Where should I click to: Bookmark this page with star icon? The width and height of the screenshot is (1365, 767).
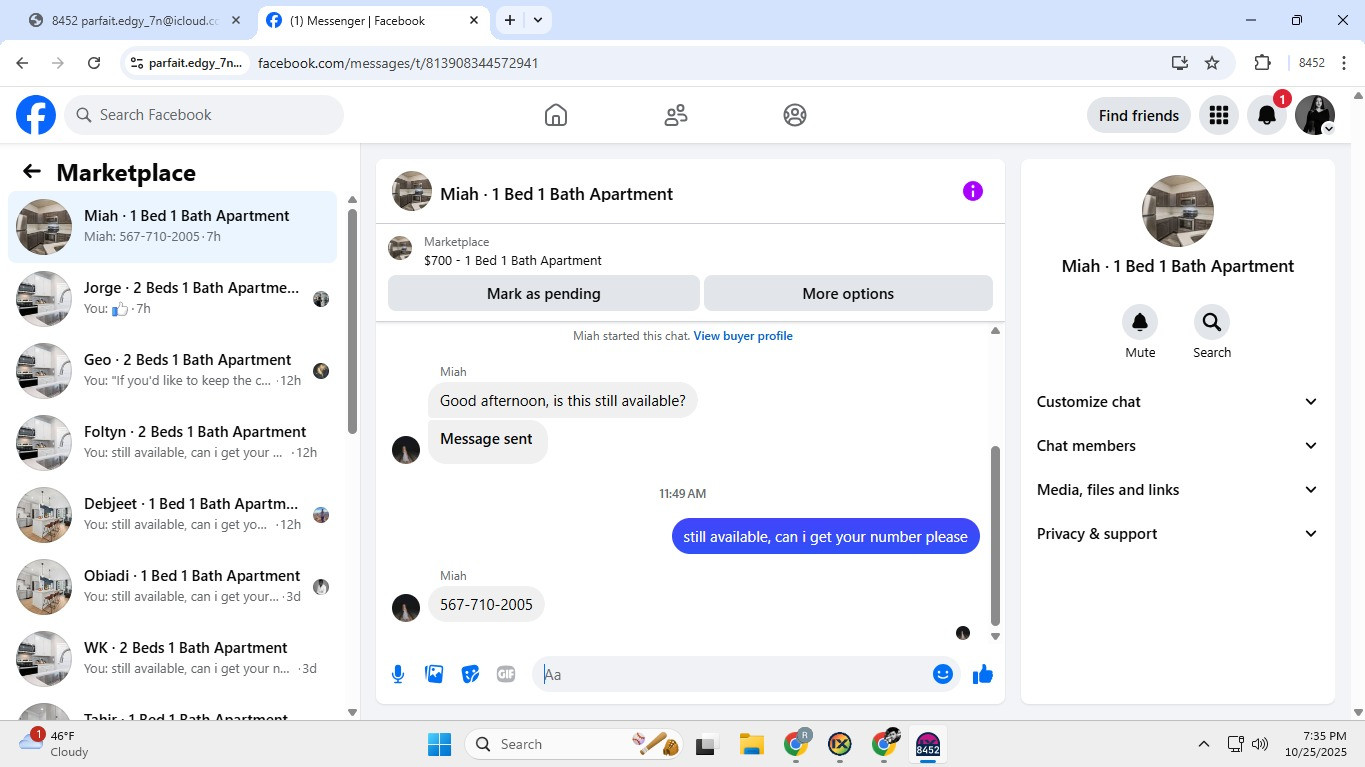[1212, 63]
